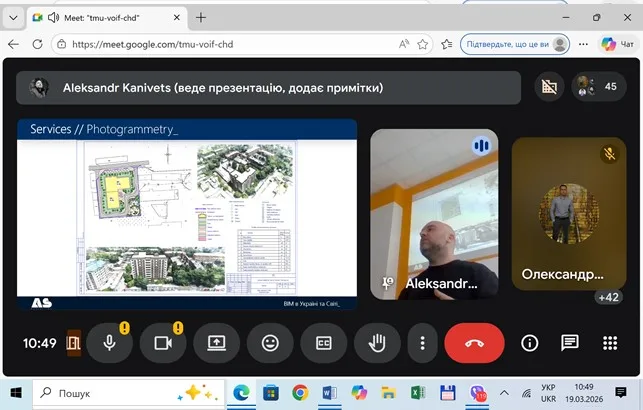This screenshot has height=410, width=643.
Task: Click the disabled visual effects icon
Action: coord(549,87)
